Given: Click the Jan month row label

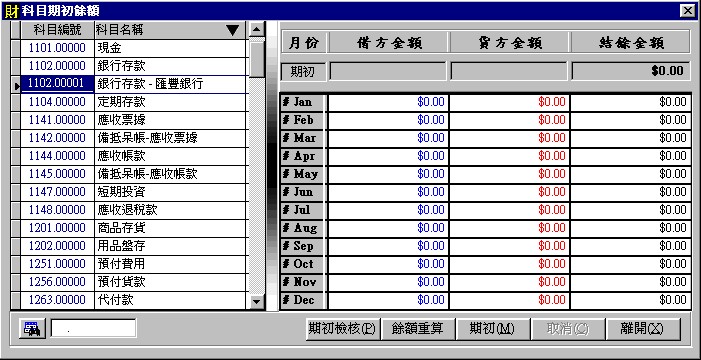Looking at the screenshot, I should [x=303, y=102].
